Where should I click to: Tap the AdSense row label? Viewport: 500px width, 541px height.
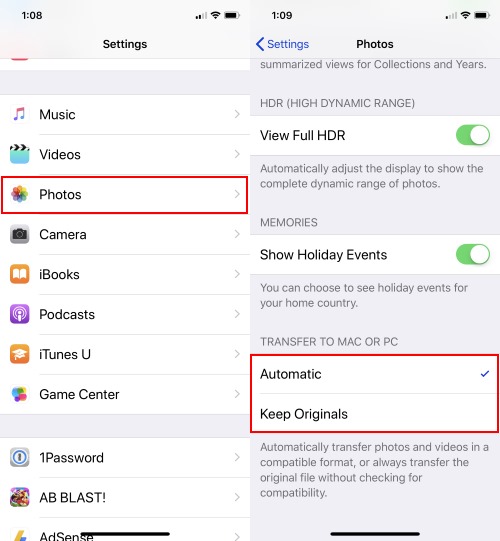66,536
